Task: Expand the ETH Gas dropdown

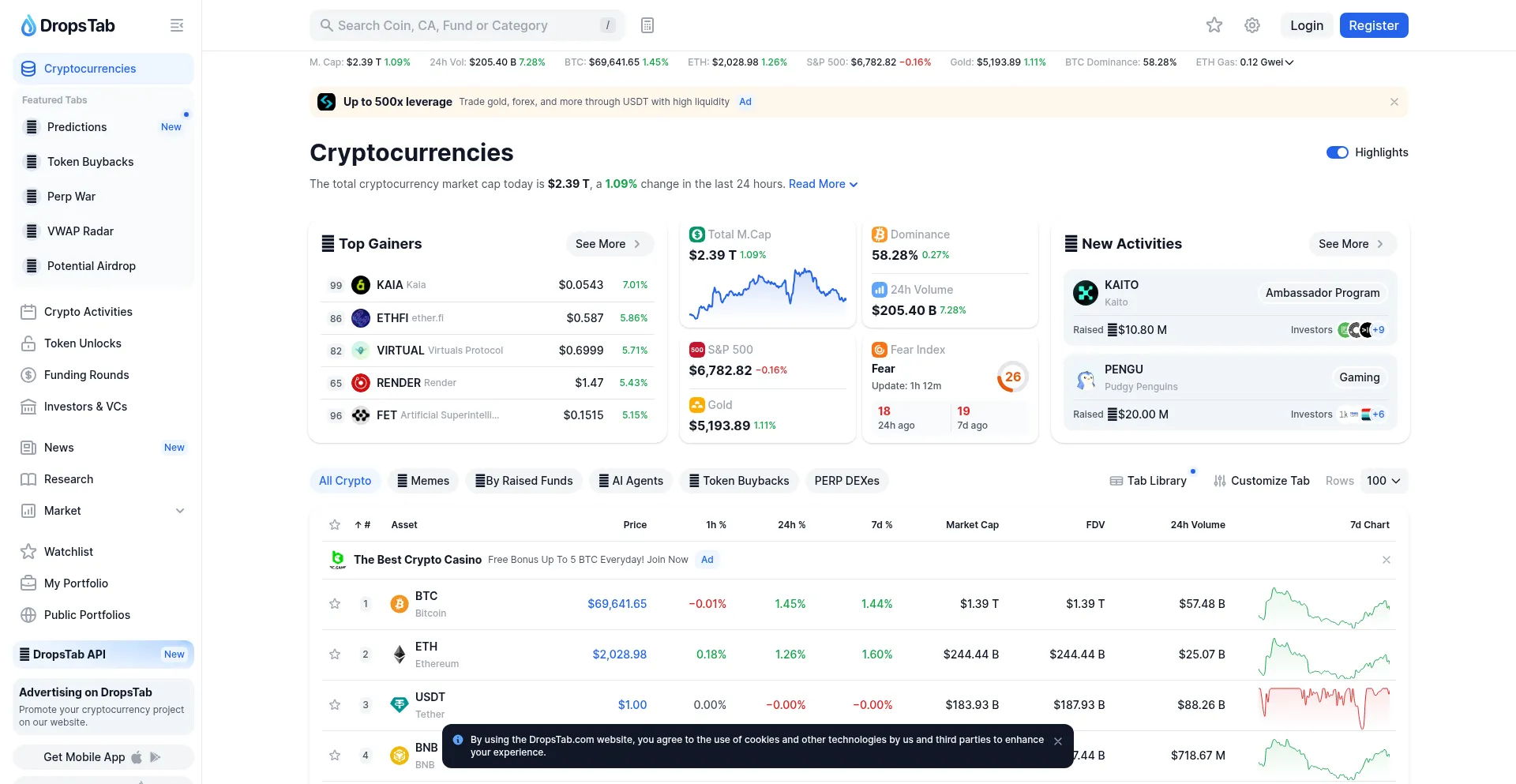Action: click(1289, 62)
